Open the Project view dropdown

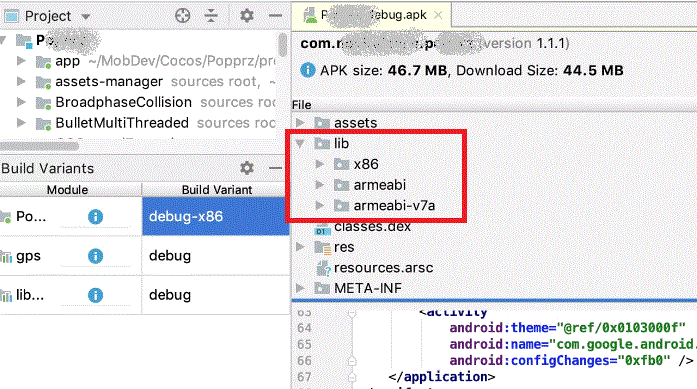pos(86,17)
